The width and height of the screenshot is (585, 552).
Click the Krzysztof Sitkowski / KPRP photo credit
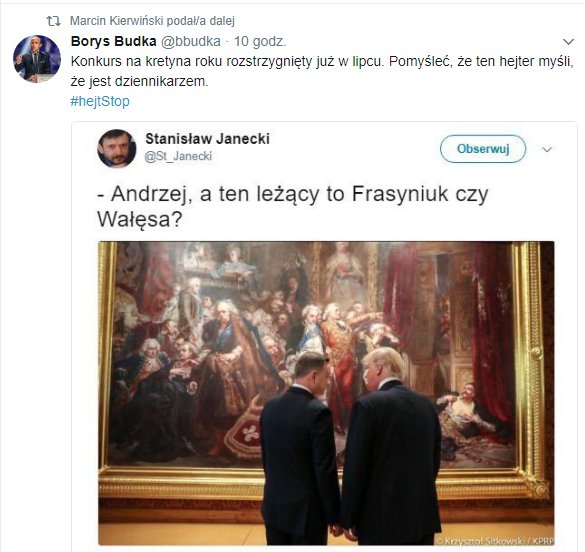point(495,540)
